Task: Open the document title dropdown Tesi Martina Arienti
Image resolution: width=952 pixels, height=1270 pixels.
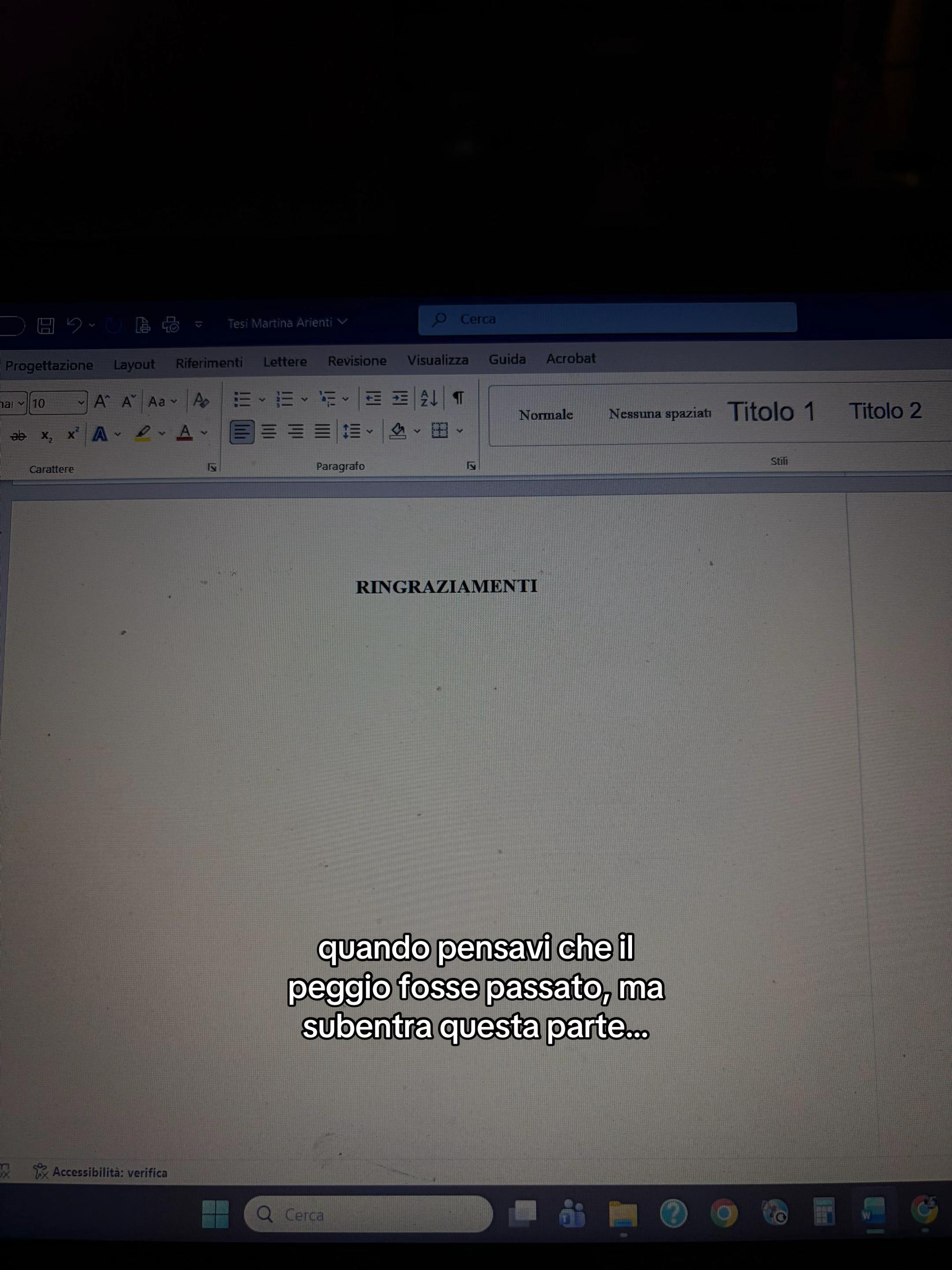Action: pyautogui.click(x=287, y=323)
